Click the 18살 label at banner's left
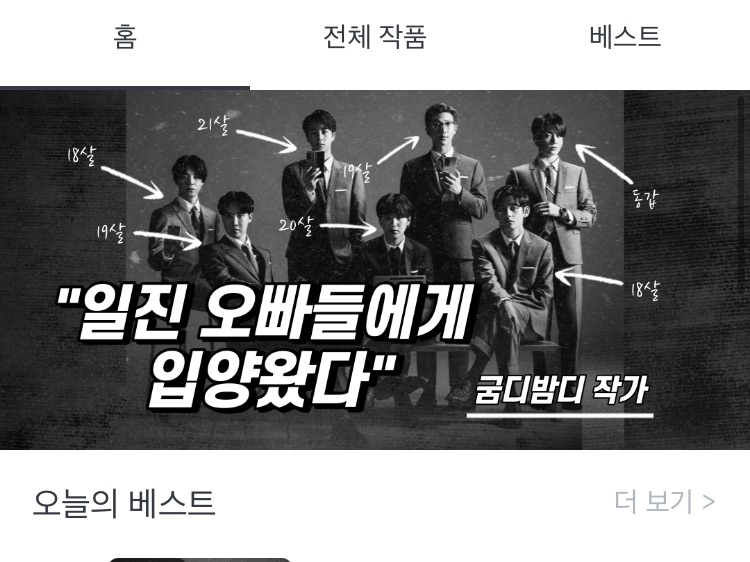The width and height of the screenshot is (750, 562). click(x=82, y=156)
